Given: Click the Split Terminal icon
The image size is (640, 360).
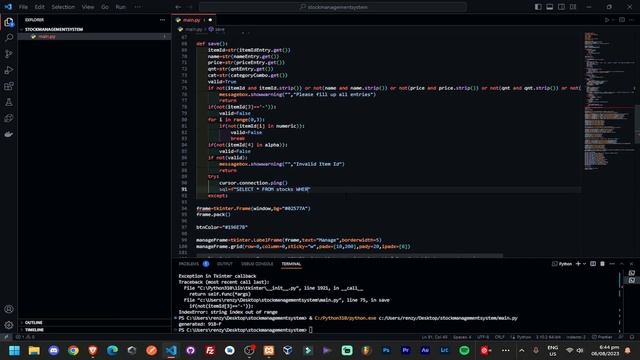Looking at the screenshot, I should (x=593, y=264).
